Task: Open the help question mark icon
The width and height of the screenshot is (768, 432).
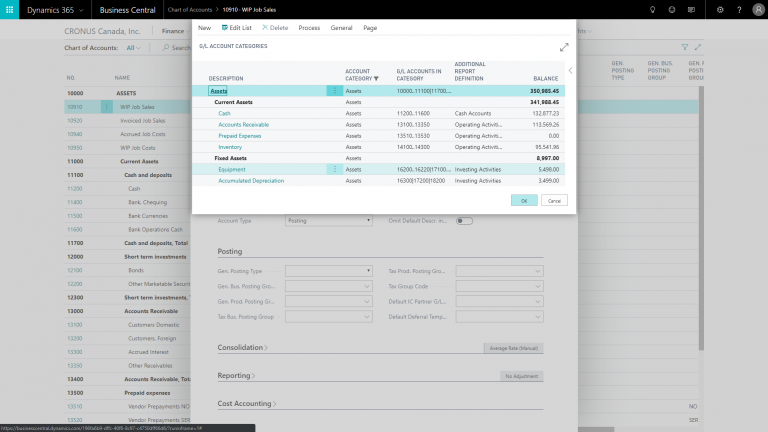Action: (739, 10)
